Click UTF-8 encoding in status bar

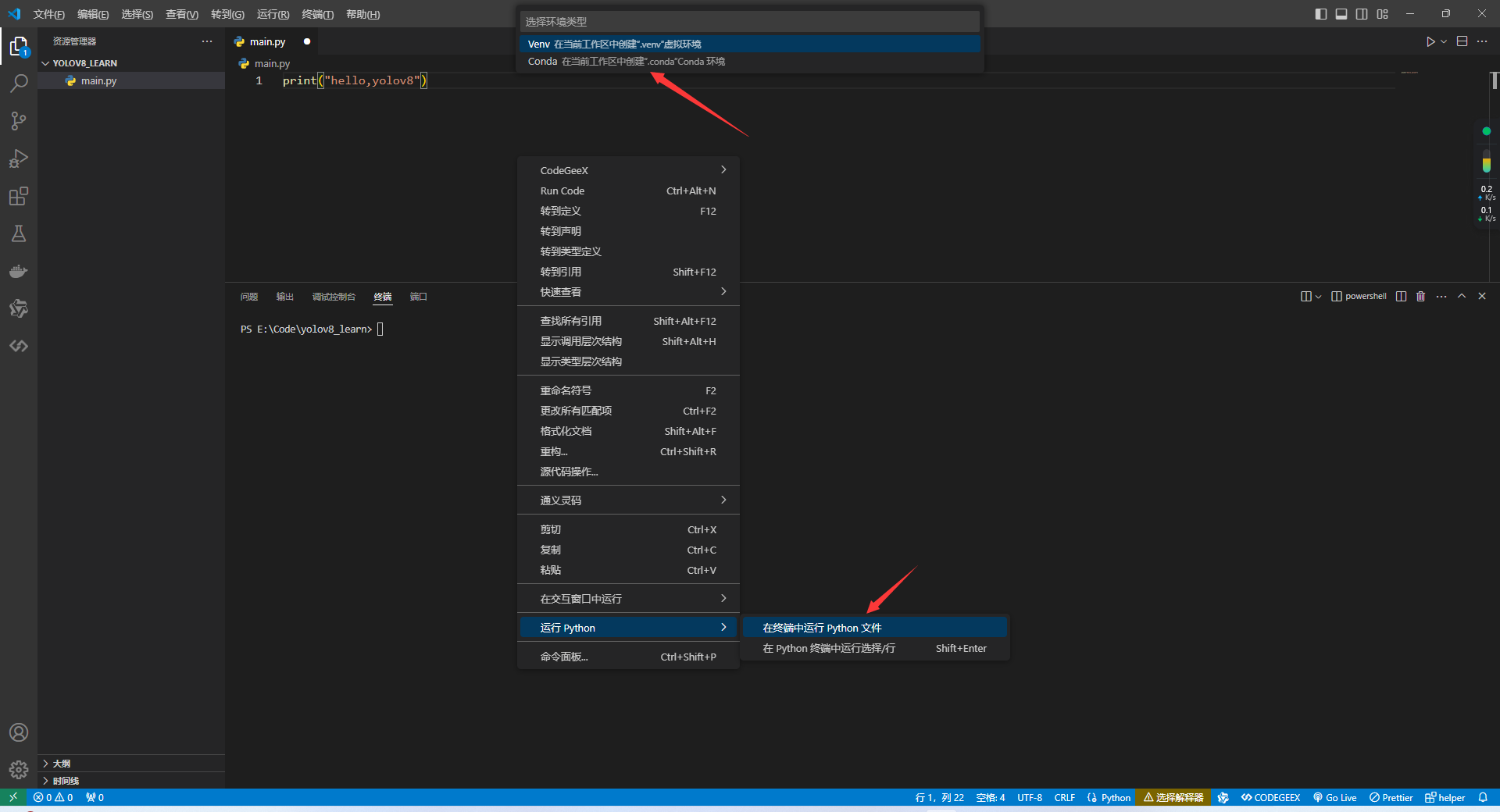pos(1030,797)
